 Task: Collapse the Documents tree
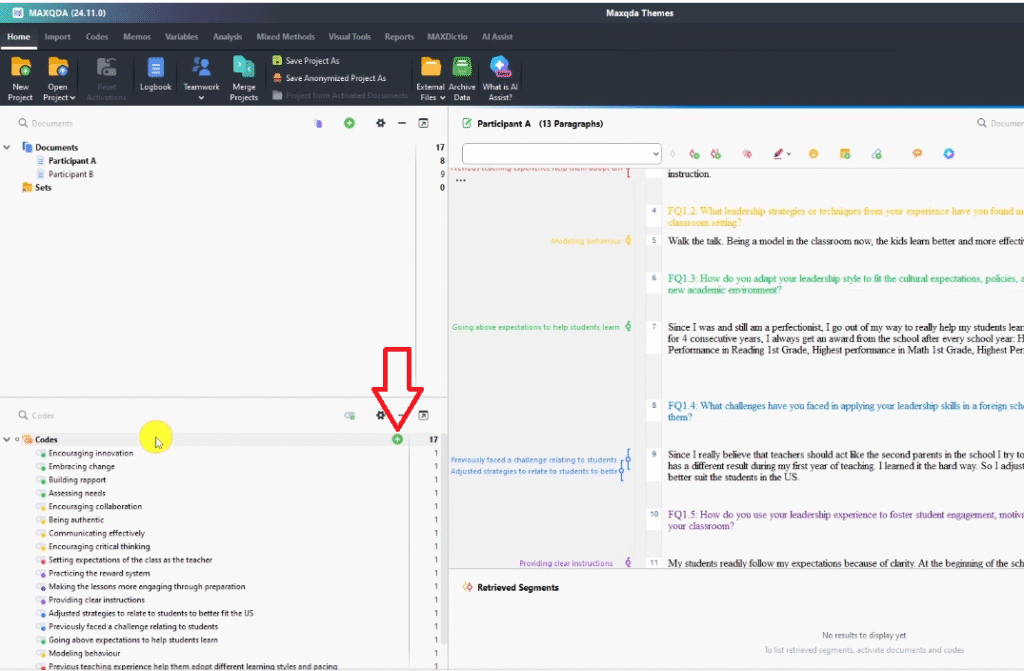[x=7, y=147]
